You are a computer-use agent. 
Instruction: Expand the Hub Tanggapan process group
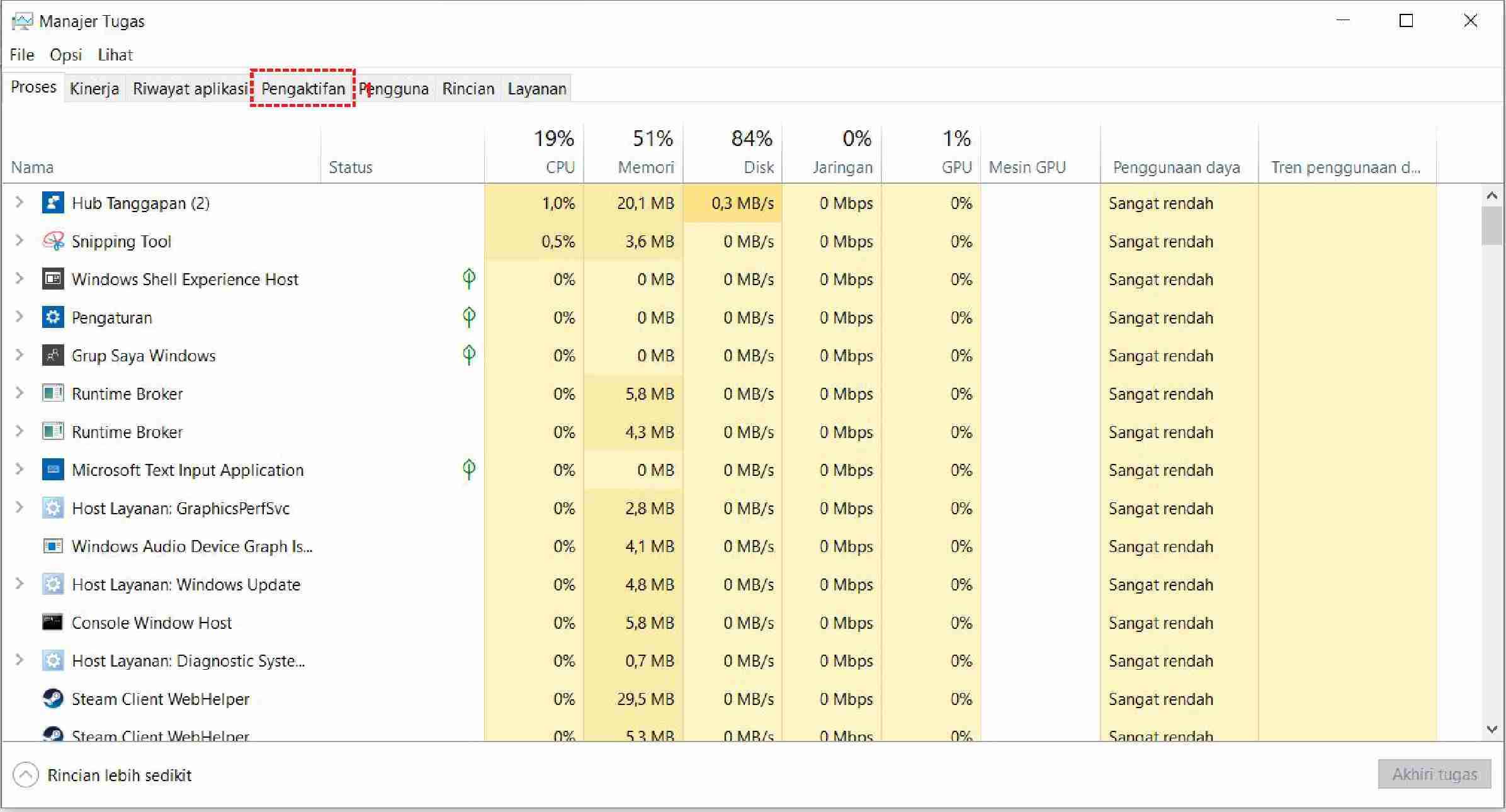(x=20, y=203)
